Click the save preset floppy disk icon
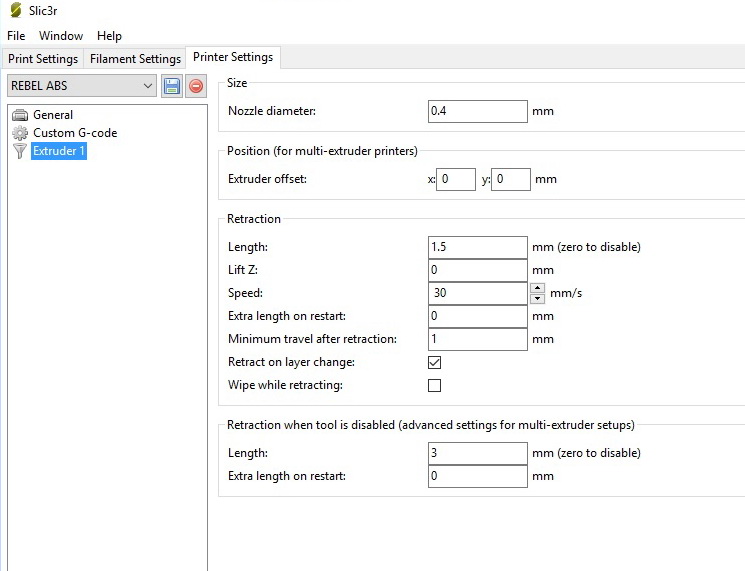Screen dimensions: 745x571 pyautogui.click(x=172, y=86)
